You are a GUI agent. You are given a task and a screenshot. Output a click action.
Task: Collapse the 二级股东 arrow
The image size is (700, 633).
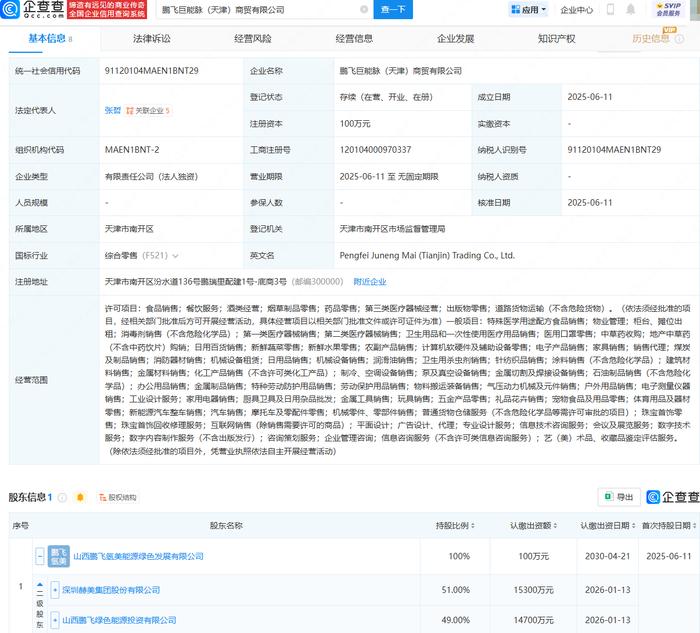[x=40, y=584]
